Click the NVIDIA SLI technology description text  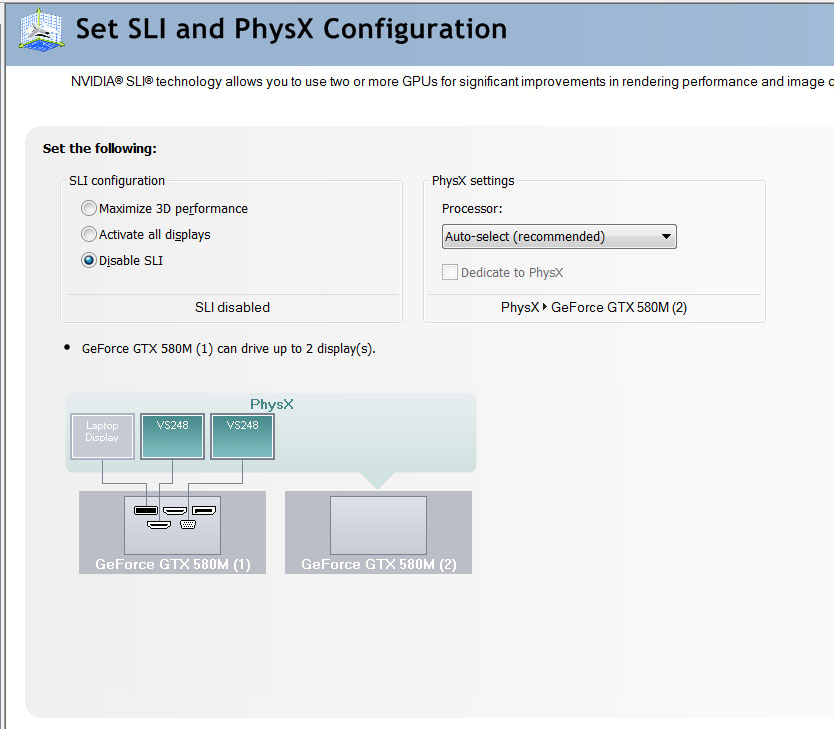coord(452,81)
